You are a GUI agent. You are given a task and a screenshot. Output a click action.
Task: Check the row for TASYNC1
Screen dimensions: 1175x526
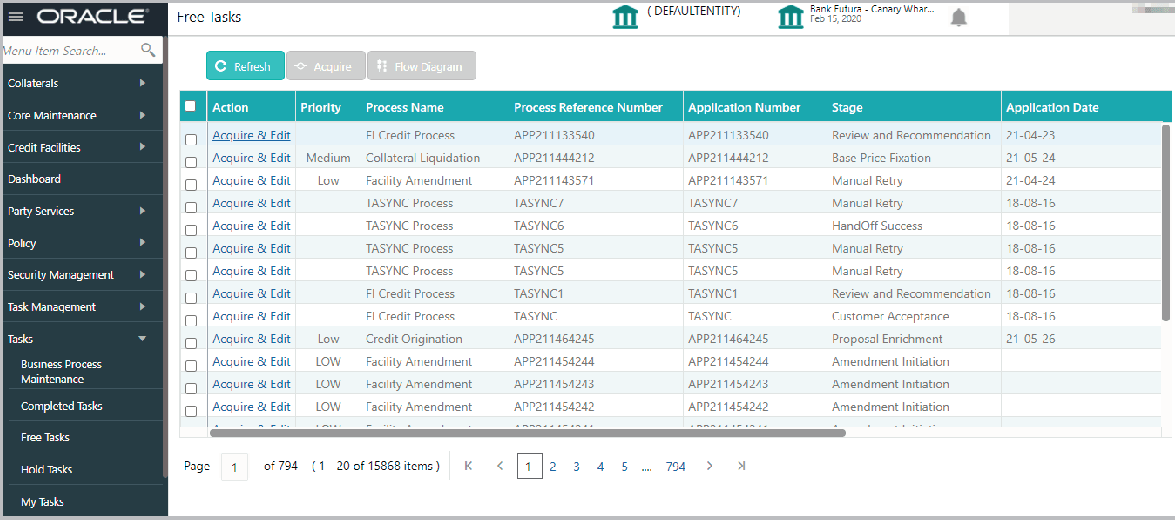(x=191, y=297)
